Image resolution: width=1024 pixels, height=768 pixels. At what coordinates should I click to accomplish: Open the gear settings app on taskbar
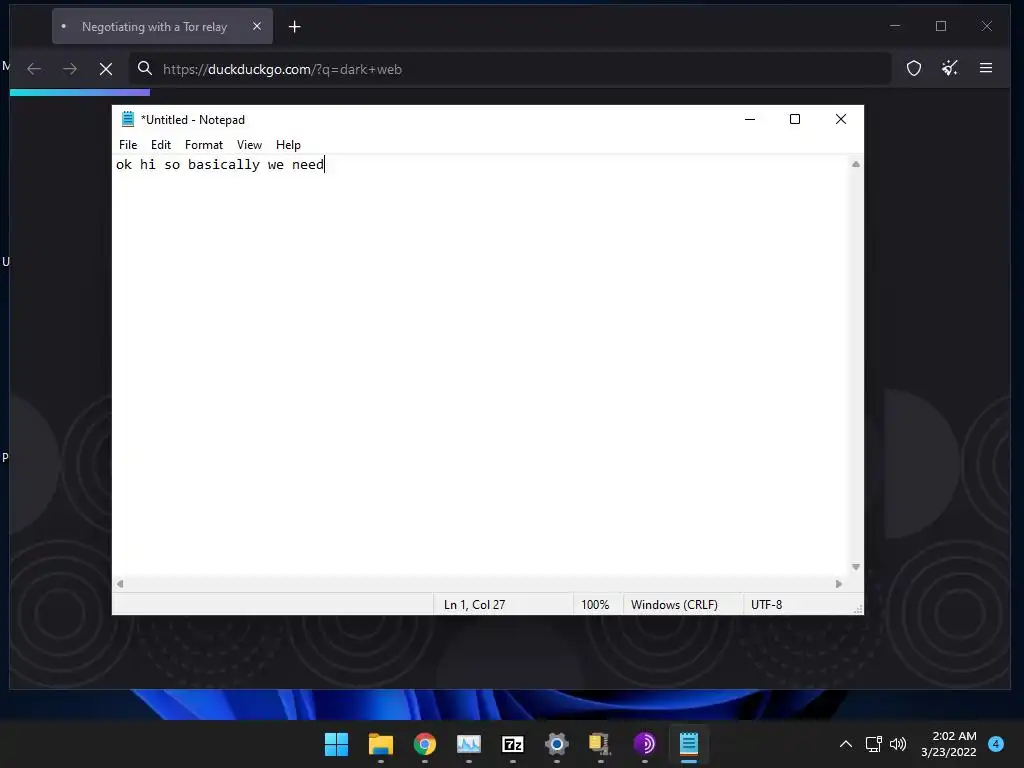click(x=557, y=744)
